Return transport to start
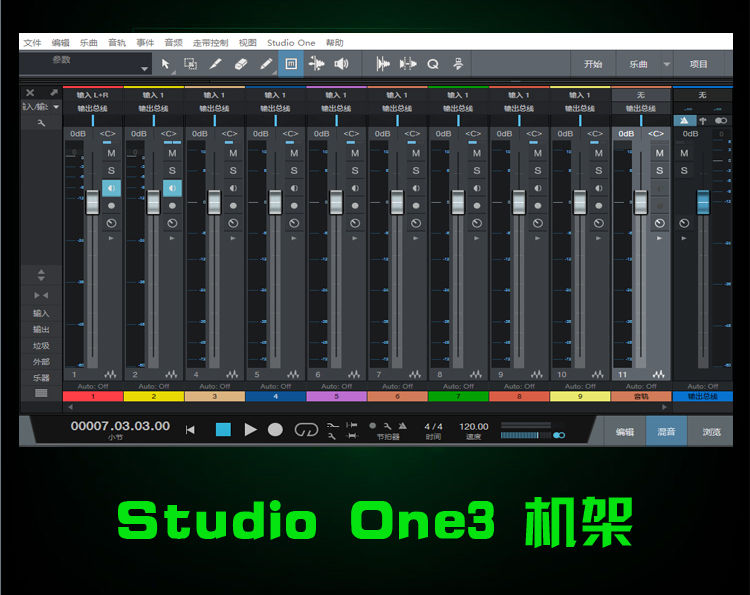The height and width of the screenshot is (595, 750). [x=190, y=430]
